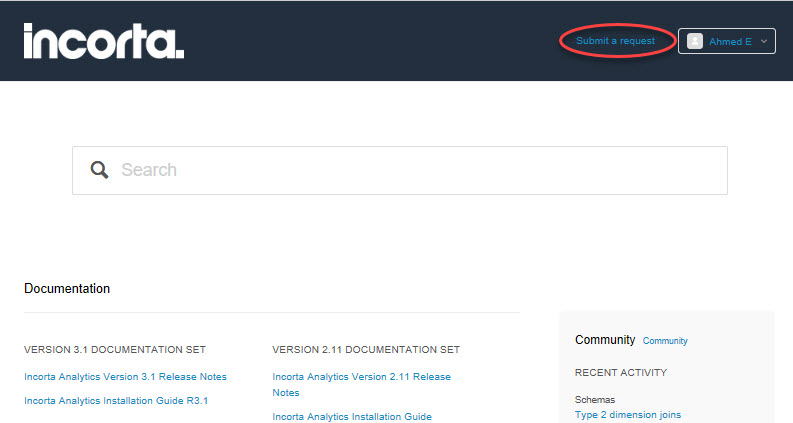Click the VERSION 3.1 DOCUMENTATION SET heading

click(115, 350)
